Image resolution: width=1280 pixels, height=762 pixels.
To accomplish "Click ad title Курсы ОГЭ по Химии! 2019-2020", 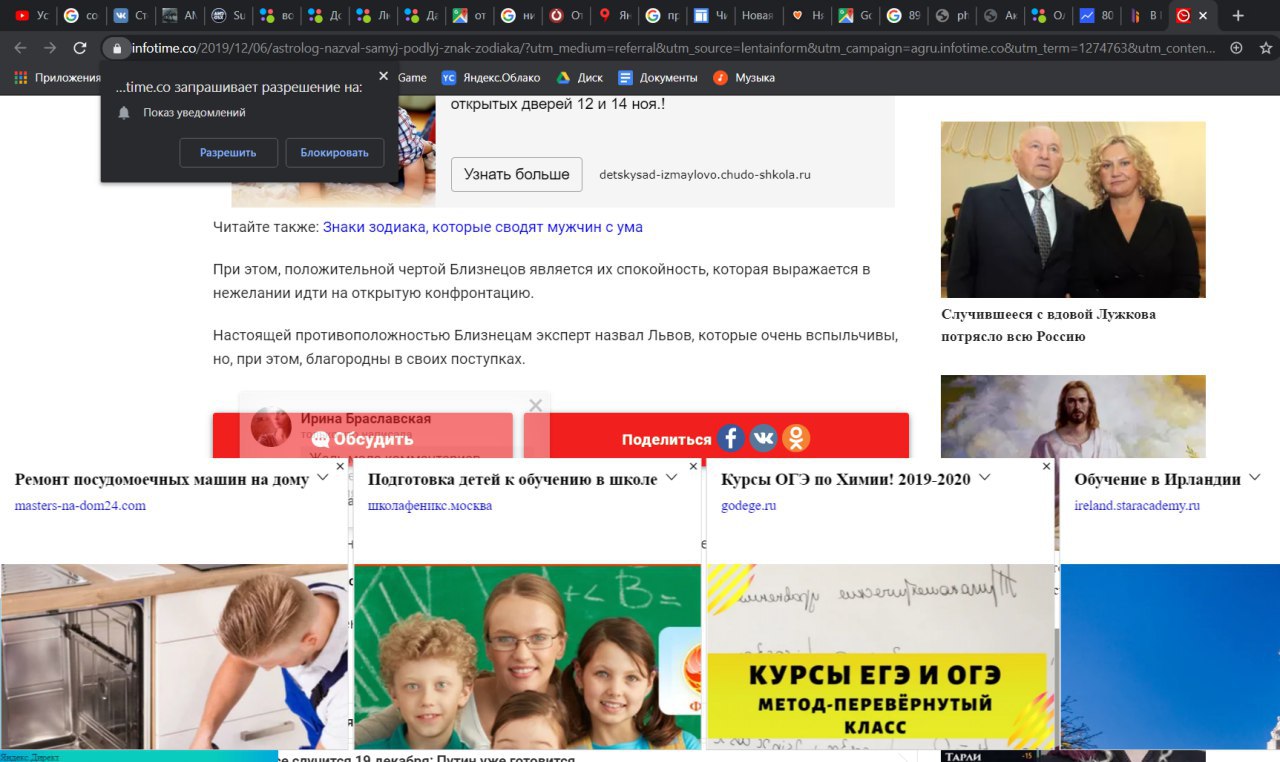I will coord(846,479).
